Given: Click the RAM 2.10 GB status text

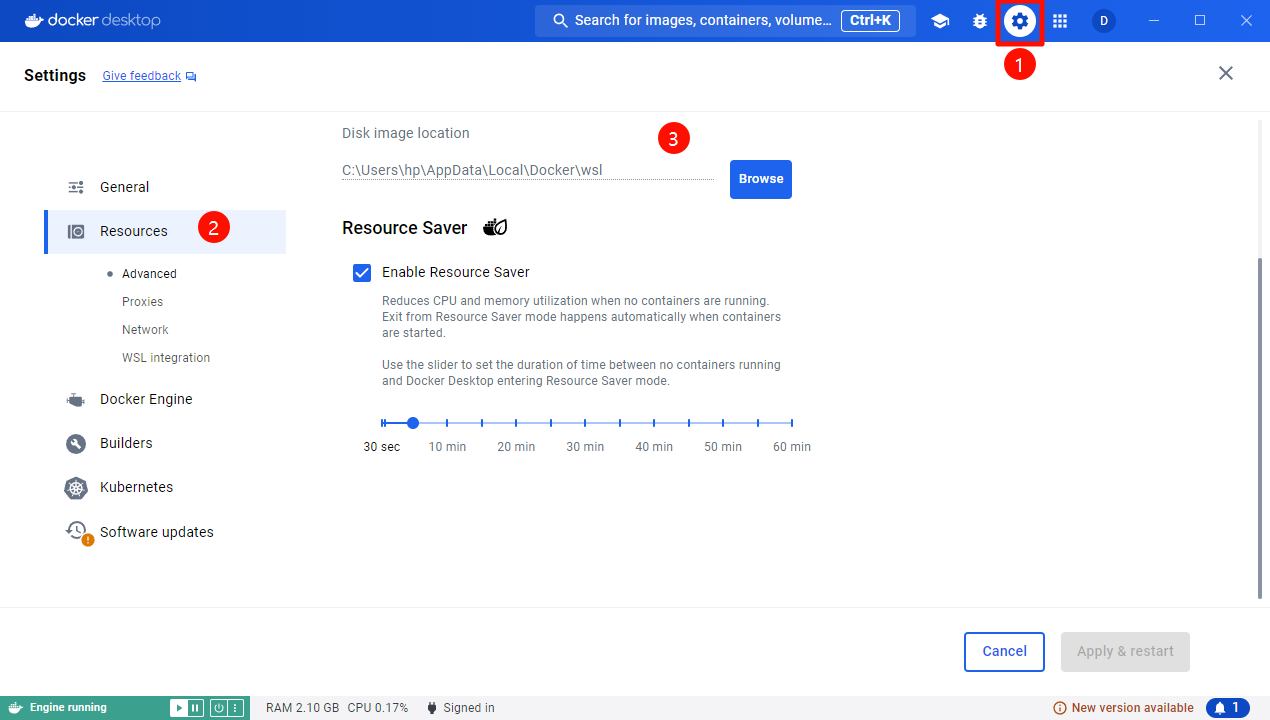Looking at the screenshot, I should click(x=302, y=708).
